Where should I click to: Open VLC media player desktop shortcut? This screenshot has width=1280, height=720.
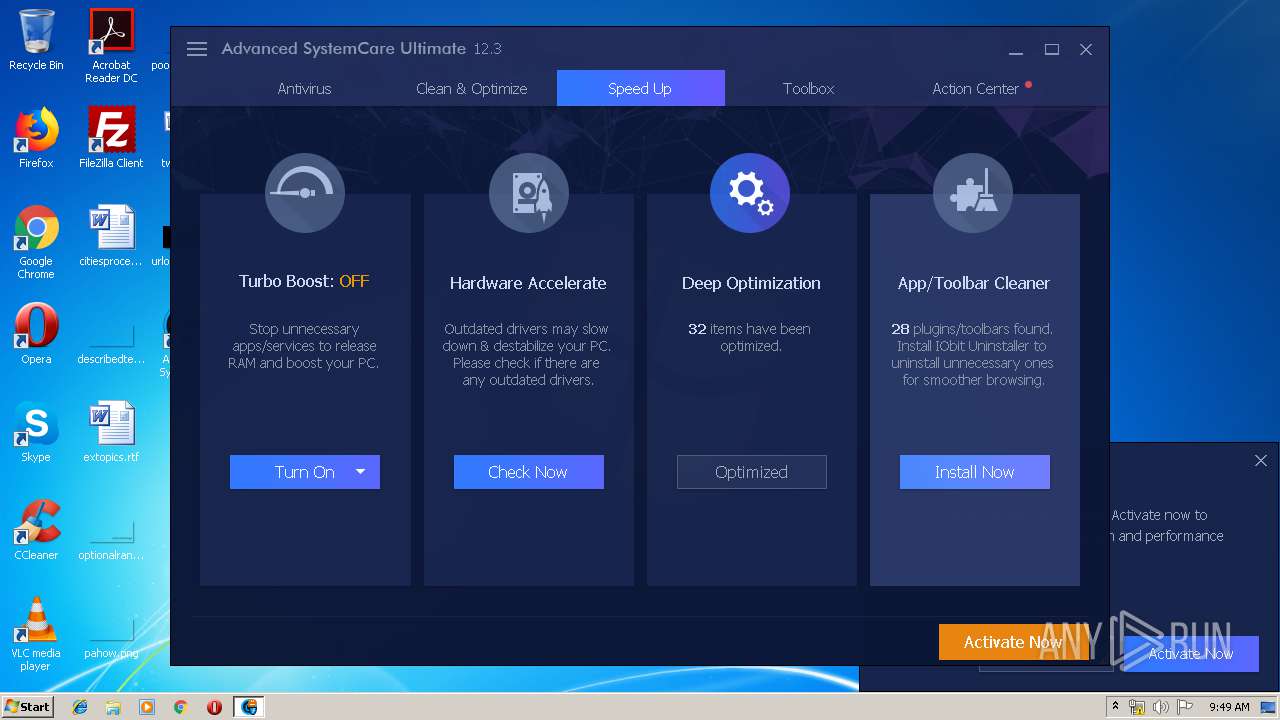pos(36,634)
